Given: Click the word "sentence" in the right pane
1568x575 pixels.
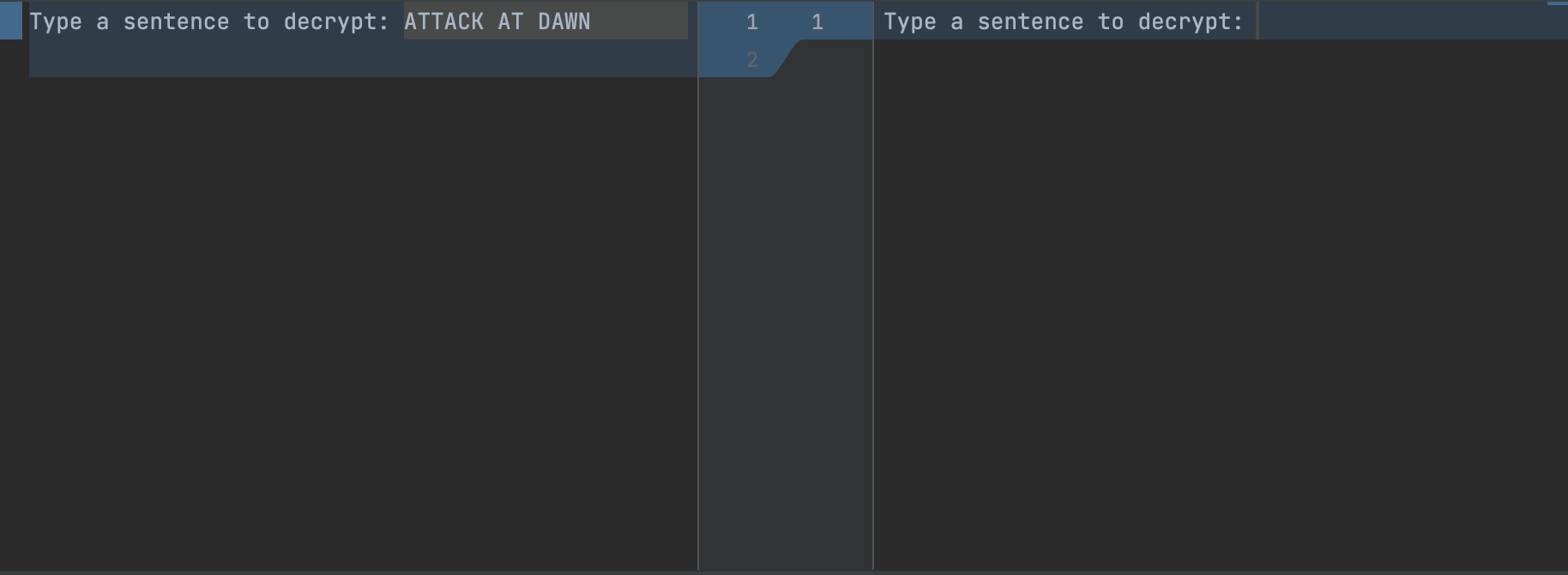Looking at the screenshot, I should [x=1030, y=21].
